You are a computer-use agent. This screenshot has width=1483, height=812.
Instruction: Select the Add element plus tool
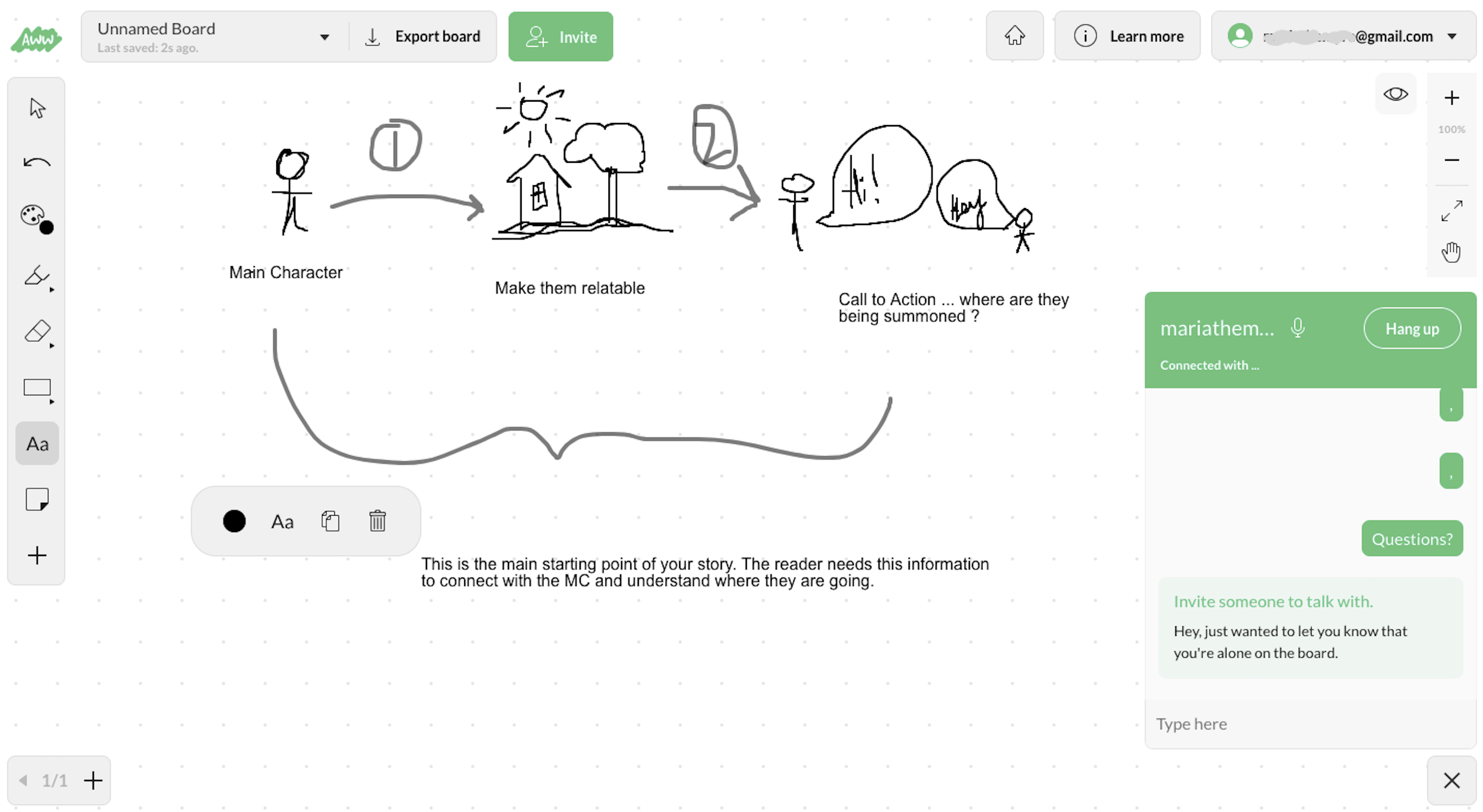click(x=37, y=555)
